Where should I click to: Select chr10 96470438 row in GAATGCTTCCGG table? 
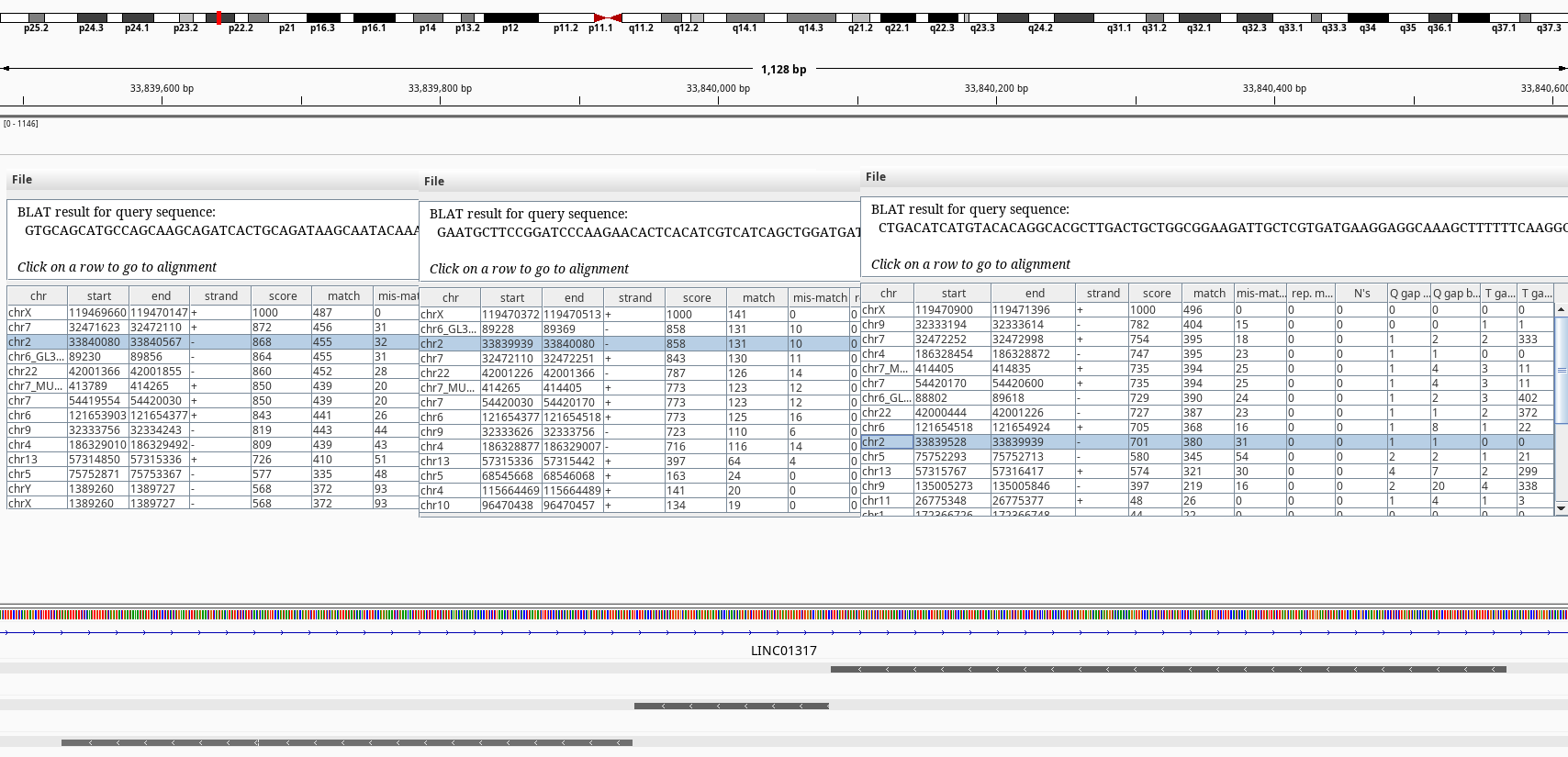tap(640, 505)
